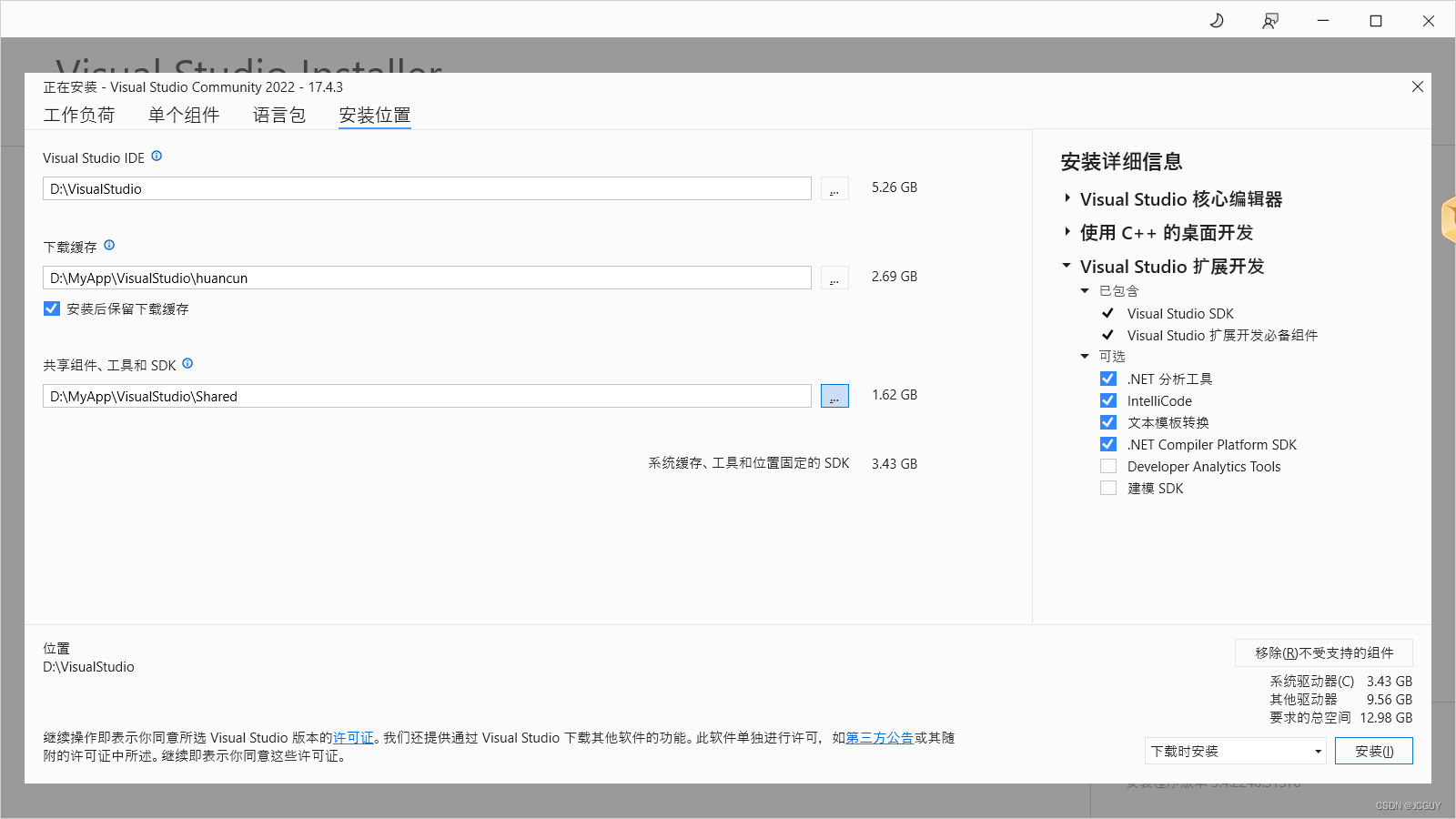Click the 5.26 GB size value
The height and width of the screenshot is (819, 1456).
[895, 187]
